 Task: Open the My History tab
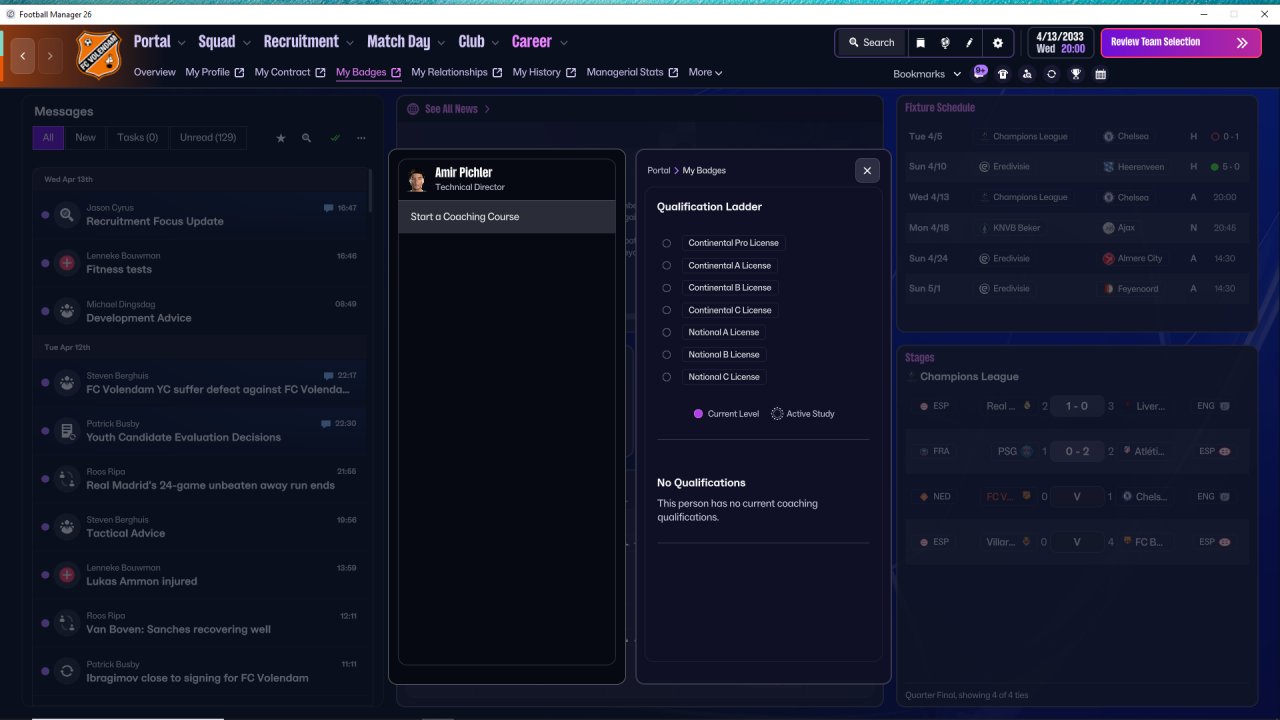[545, 72]
